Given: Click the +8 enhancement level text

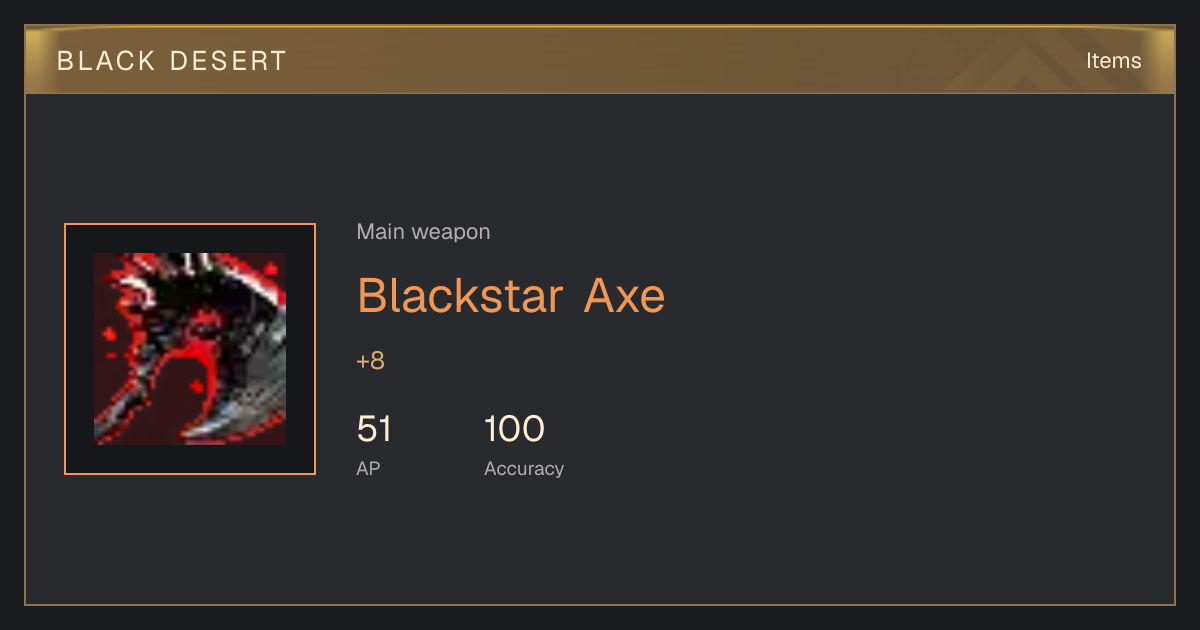Looking at the screenshot, I should [x=370, y=361].
